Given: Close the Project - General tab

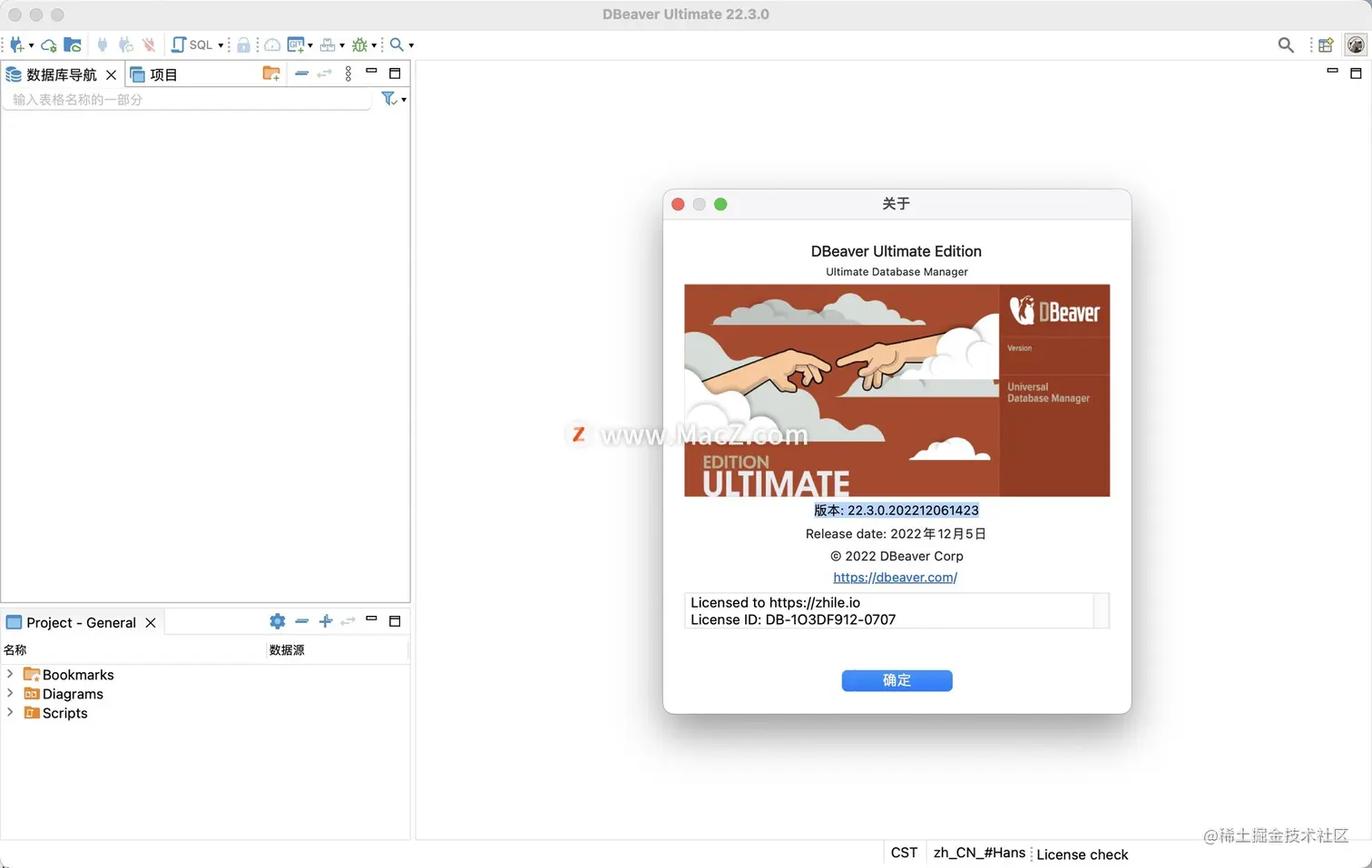Looking at the screenshot, I should pos(151,622).
